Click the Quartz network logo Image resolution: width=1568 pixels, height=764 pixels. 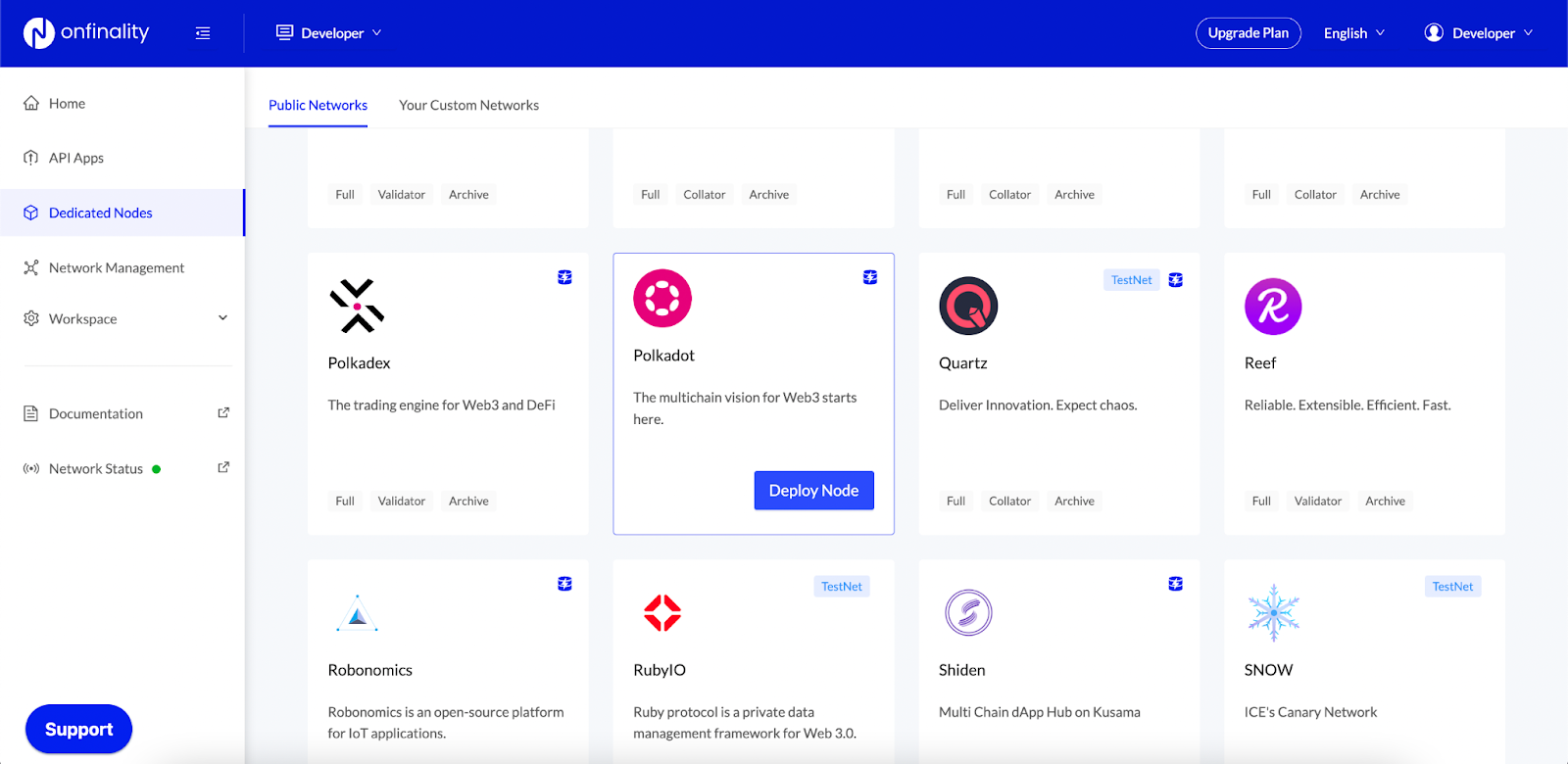click(968, 306)
